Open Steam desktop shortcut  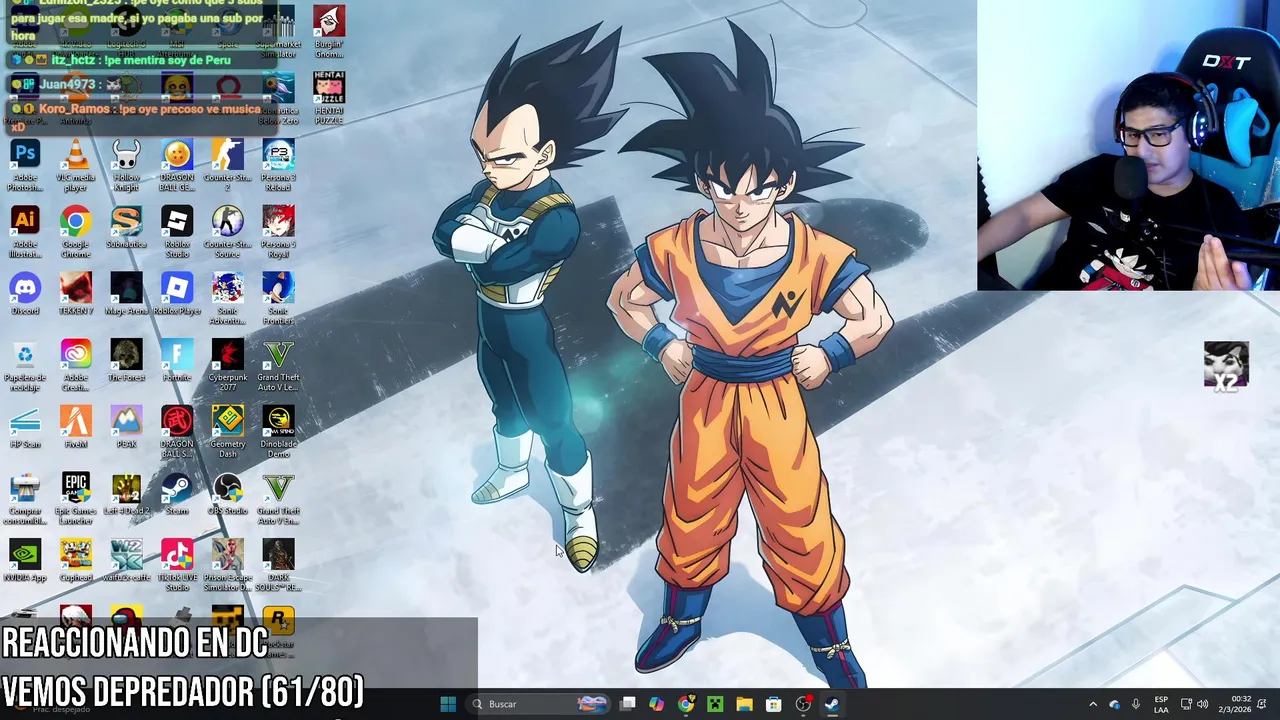(x=177, y=494)
